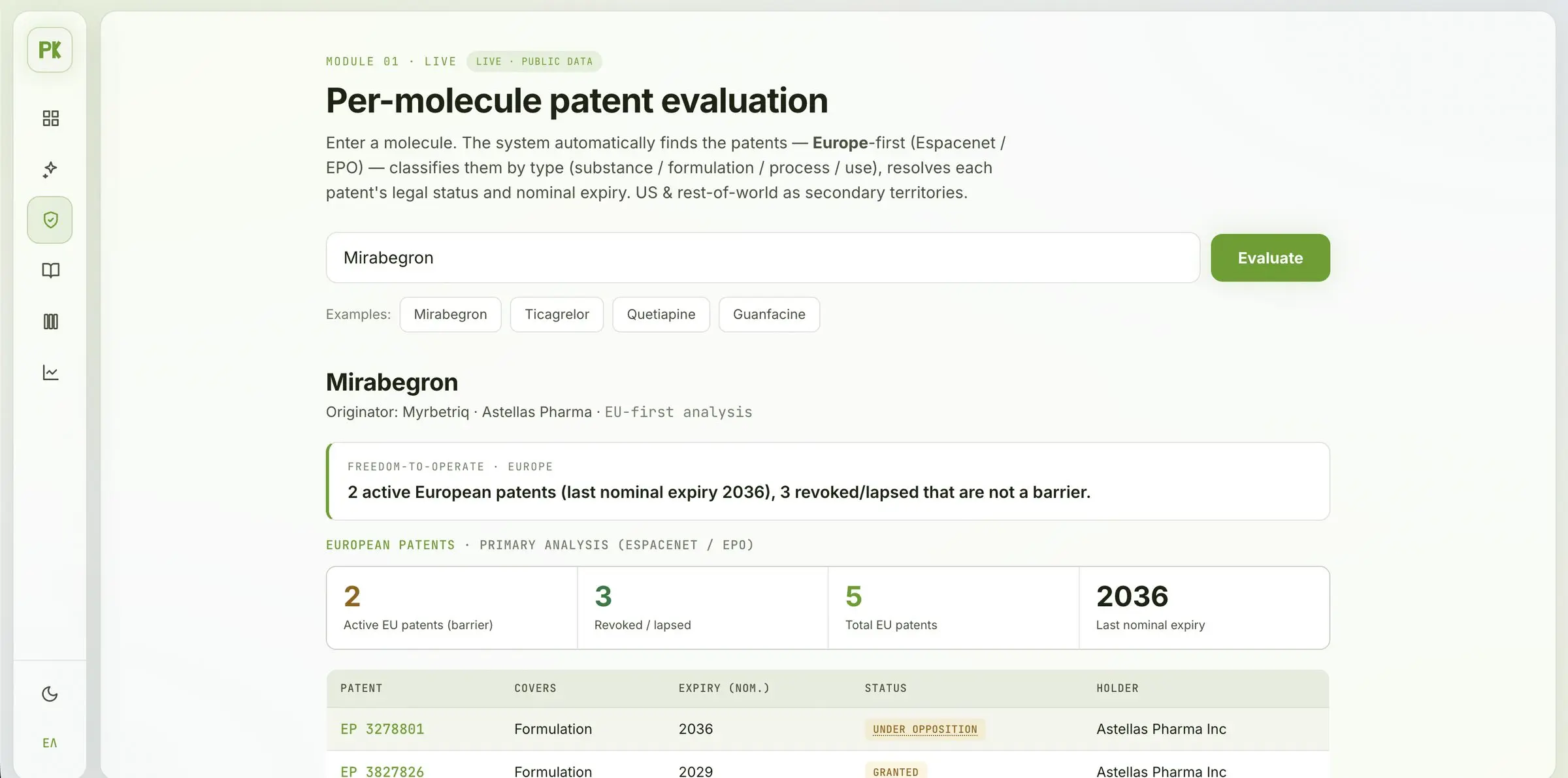Choose the Quetiapine example chip
The height and width of the screenshot is (778, 1568).
(x=661, y=314)
